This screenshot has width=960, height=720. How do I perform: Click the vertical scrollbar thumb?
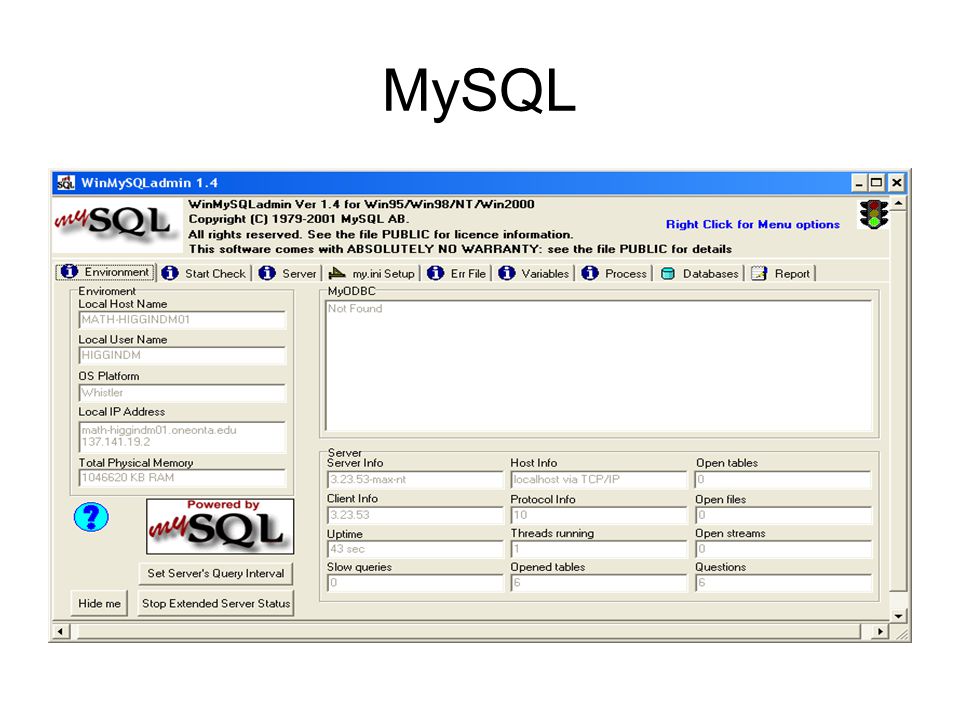tap(898, 401)
